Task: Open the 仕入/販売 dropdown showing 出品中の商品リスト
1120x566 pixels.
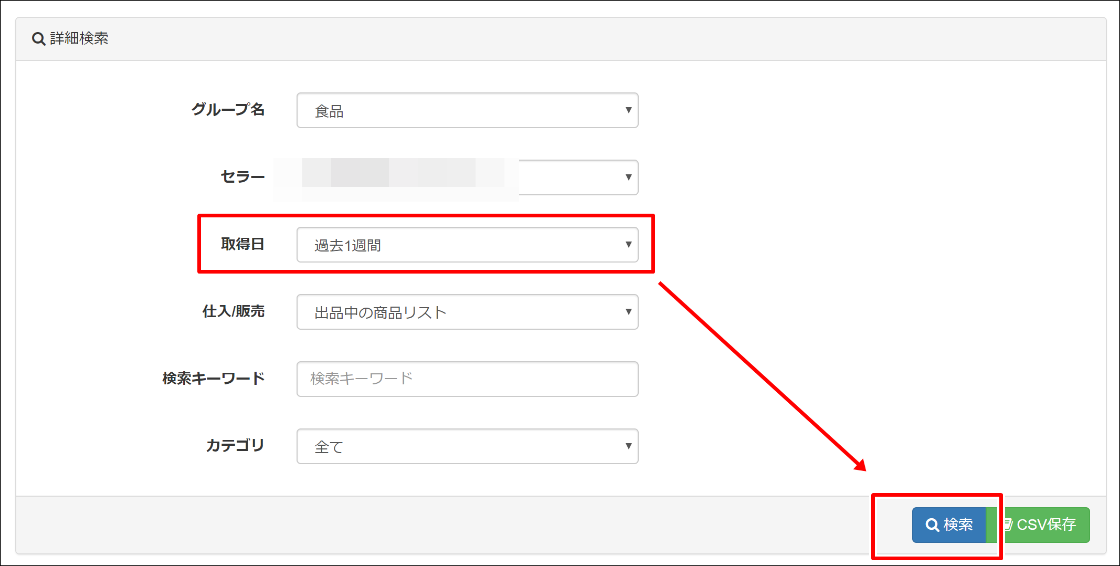Action: point(467,312)
